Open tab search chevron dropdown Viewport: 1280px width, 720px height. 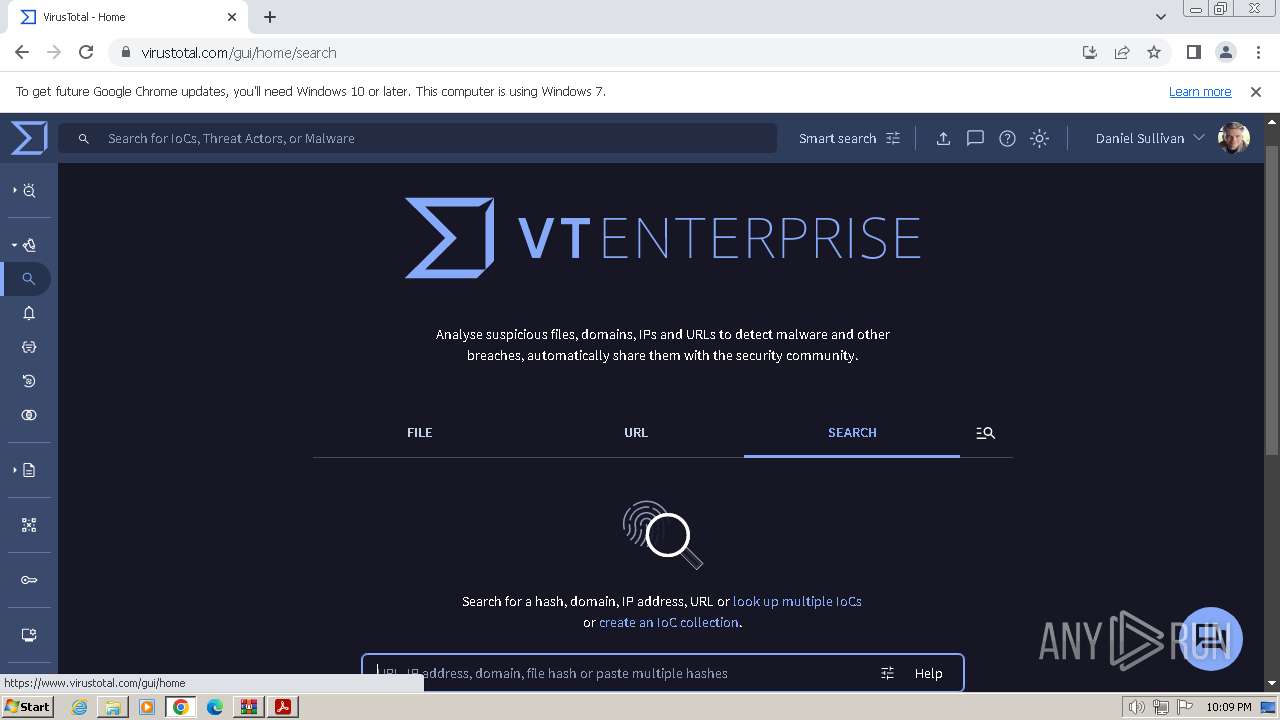(1161, 17)
